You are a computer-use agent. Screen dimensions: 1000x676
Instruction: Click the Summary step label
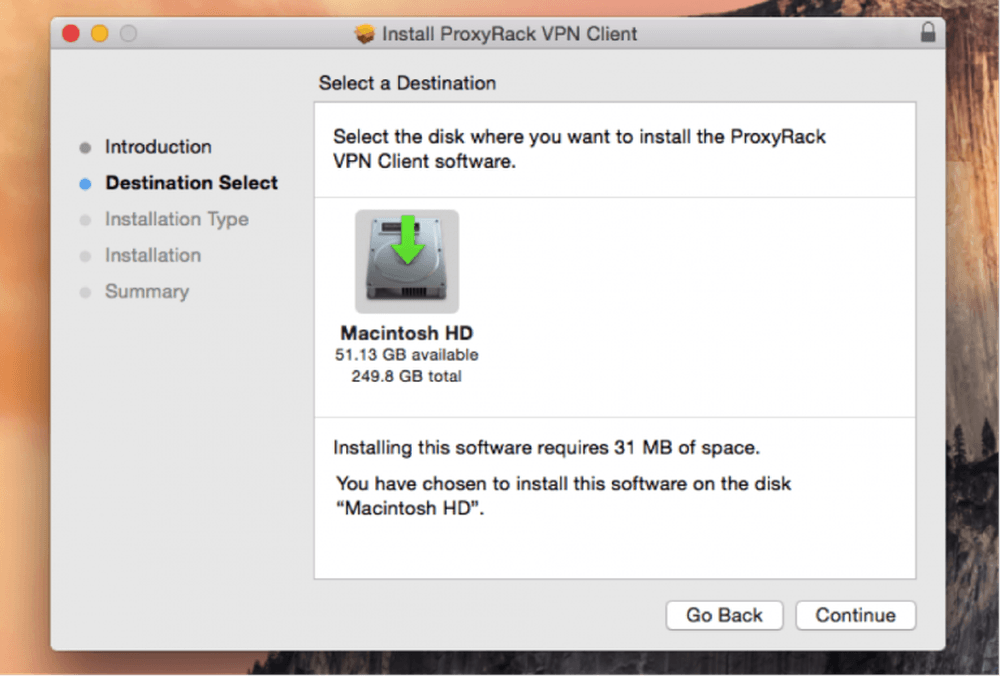[x=147, y=291]
